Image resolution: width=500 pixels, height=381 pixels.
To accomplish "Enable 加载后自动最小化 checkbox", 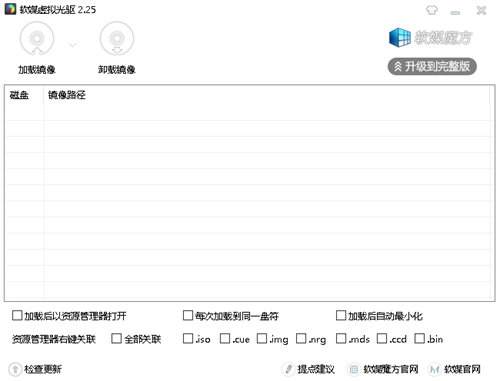I will click(341, 315).
